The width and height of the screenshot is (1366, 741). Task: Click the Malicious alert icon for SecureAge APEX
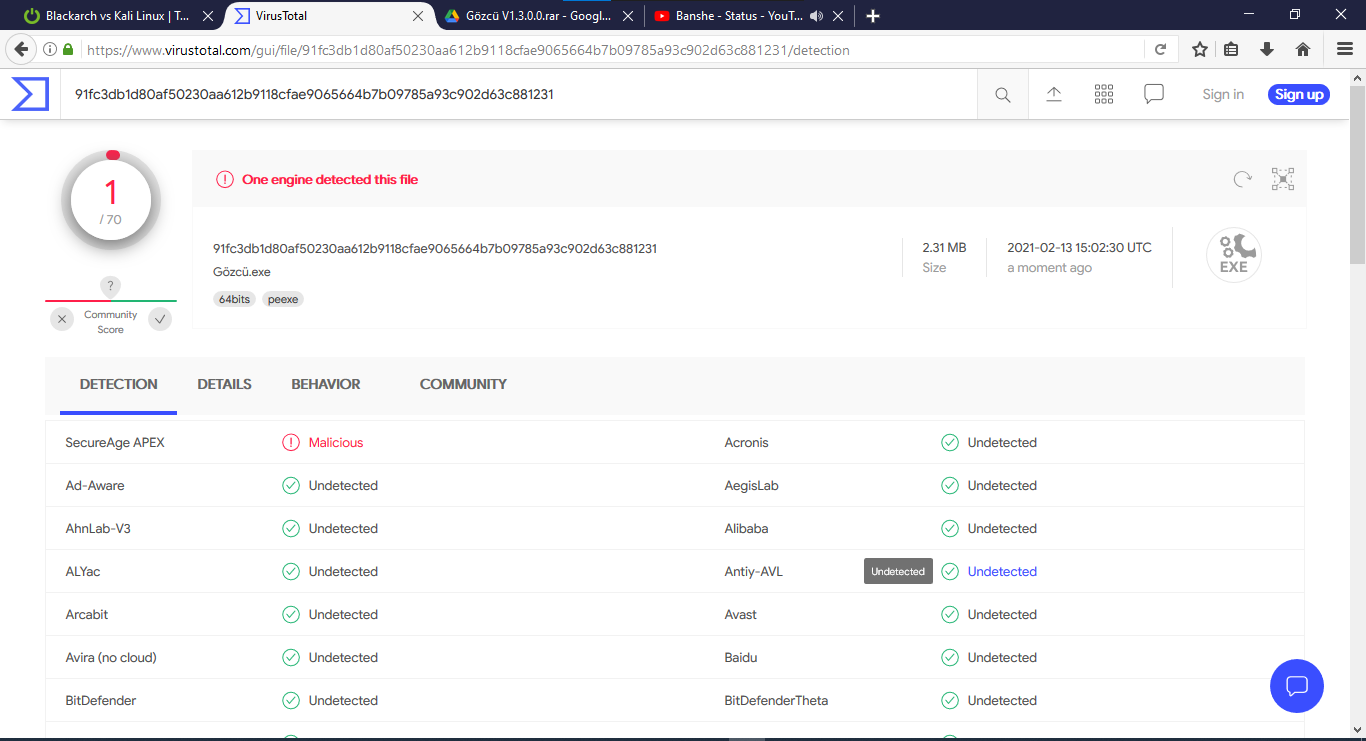(x=291, y=442)
